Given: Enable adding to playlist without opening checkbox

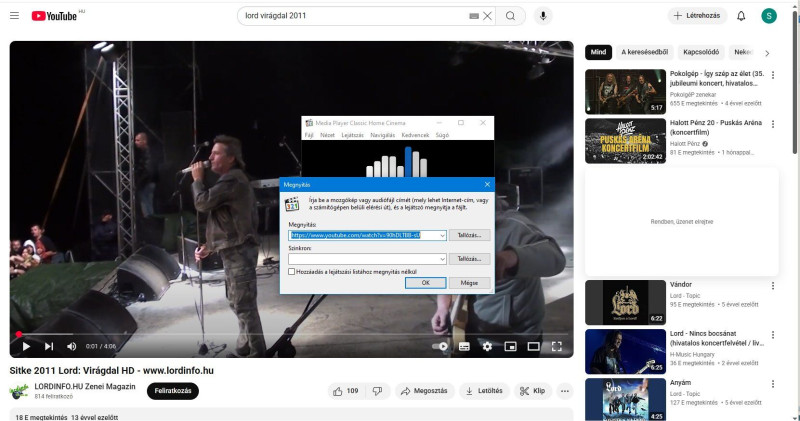Looking at the screenshot, I should point(291,272).
